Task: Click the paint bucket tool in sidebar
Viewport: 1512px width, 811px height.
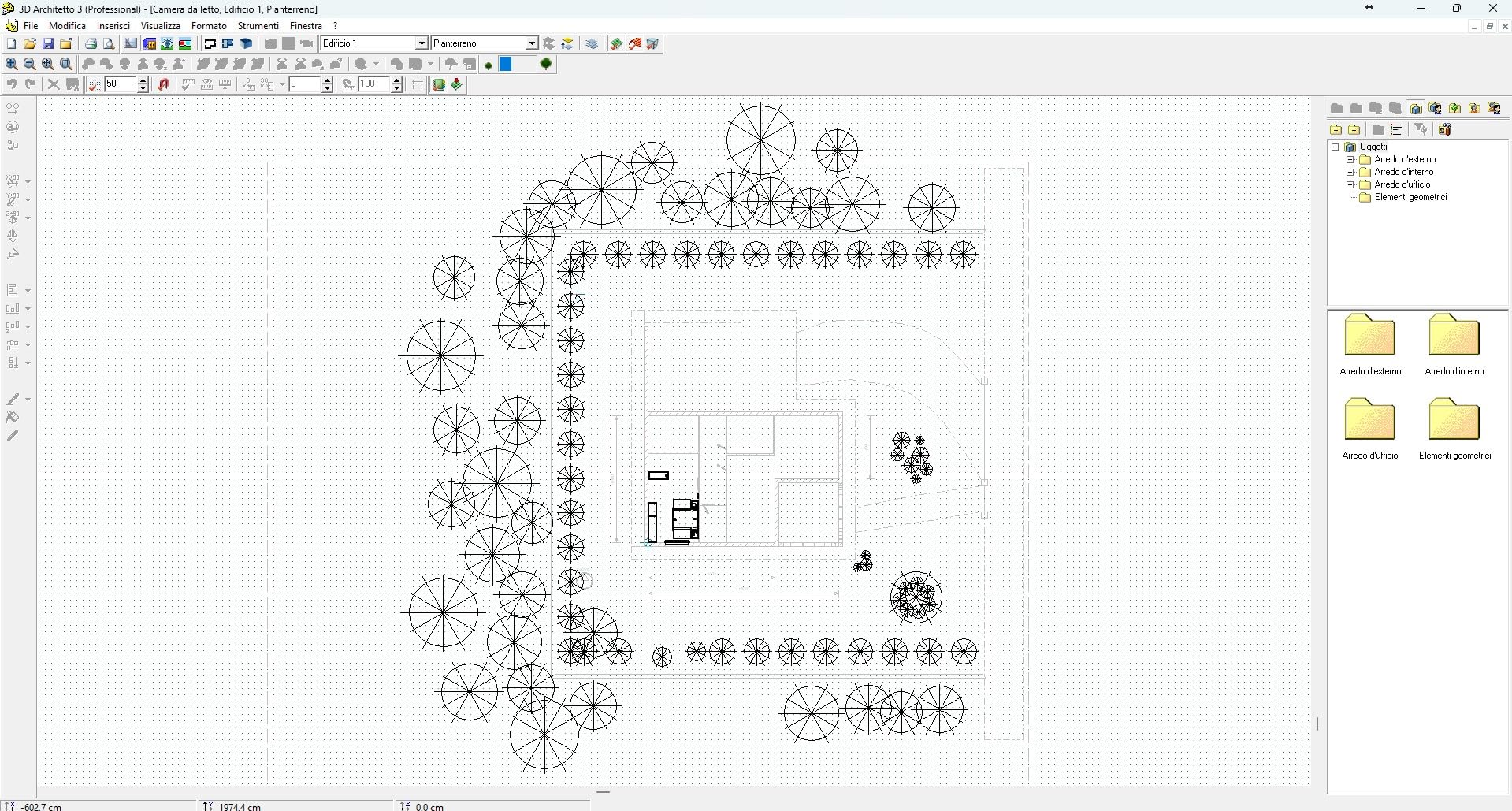Action: tap(13, 417)
